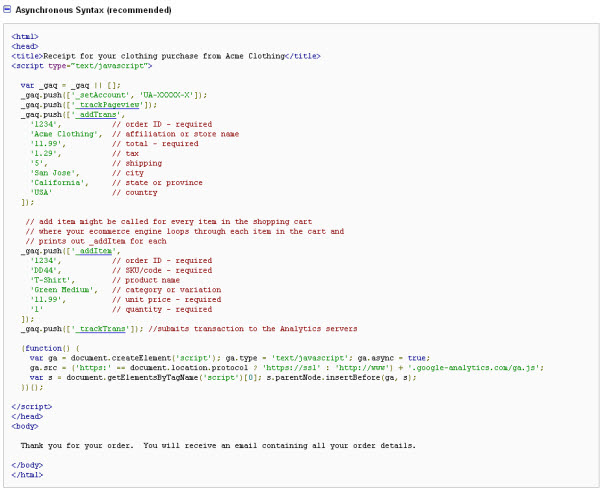Screen dimensions: 600x488
Task: Click the '// total - required' comment
Action: [155, 144]
